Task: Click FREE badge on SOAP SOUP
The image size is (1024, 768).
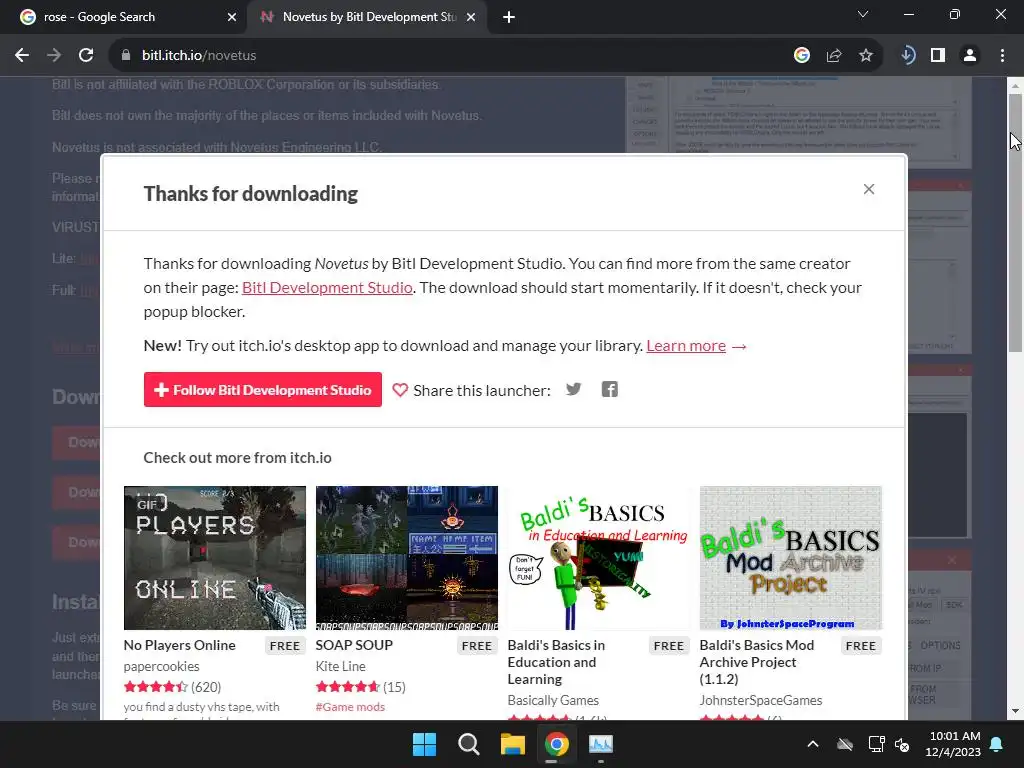Action: 477,646
